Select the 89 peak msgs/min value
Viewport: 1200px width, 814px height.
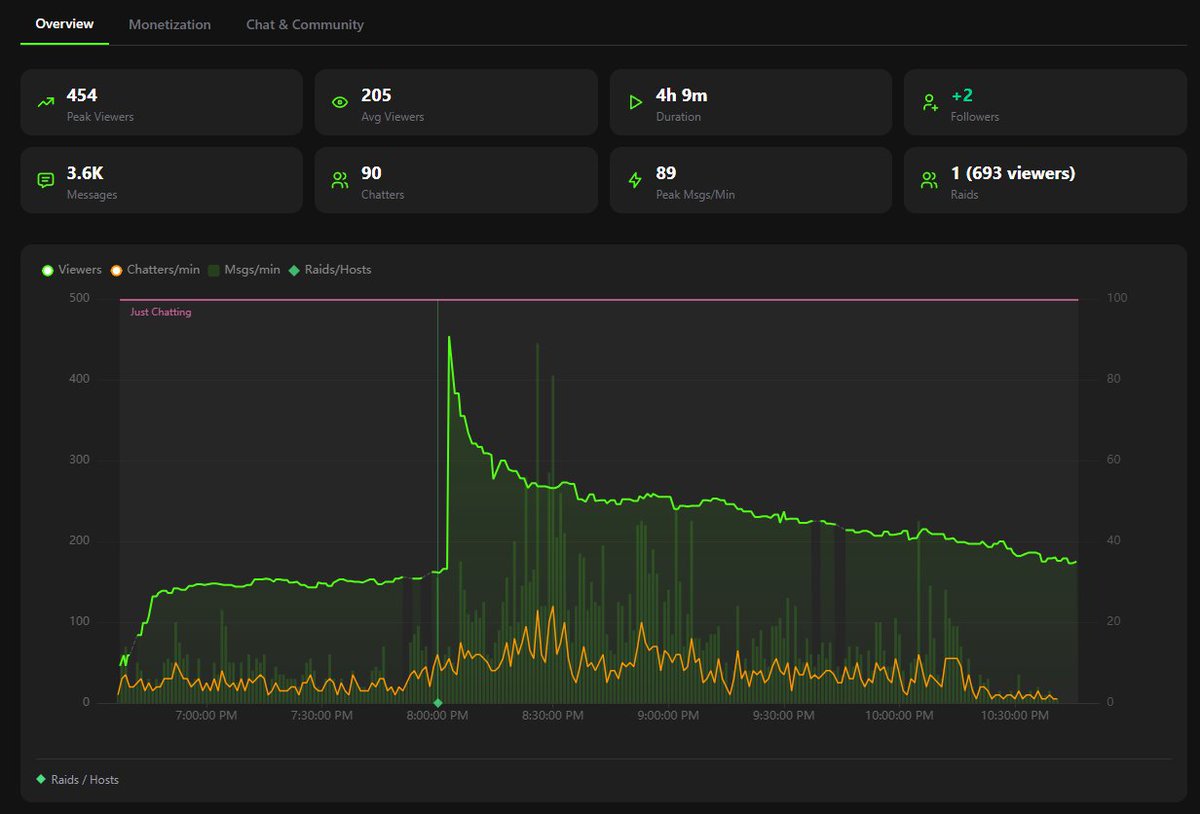(x=666, y=173)
